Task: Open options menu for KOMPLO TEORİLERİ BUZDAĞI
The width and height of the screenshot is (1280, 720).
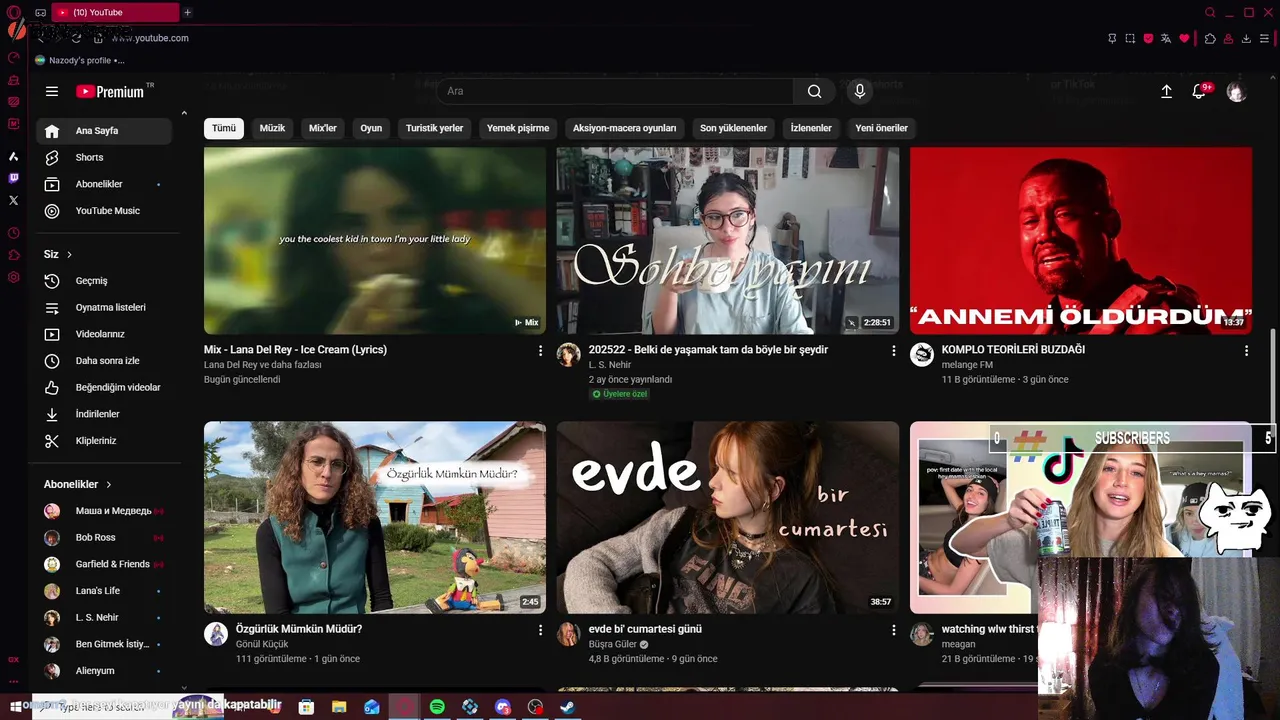Action: tap(1246, 351)
